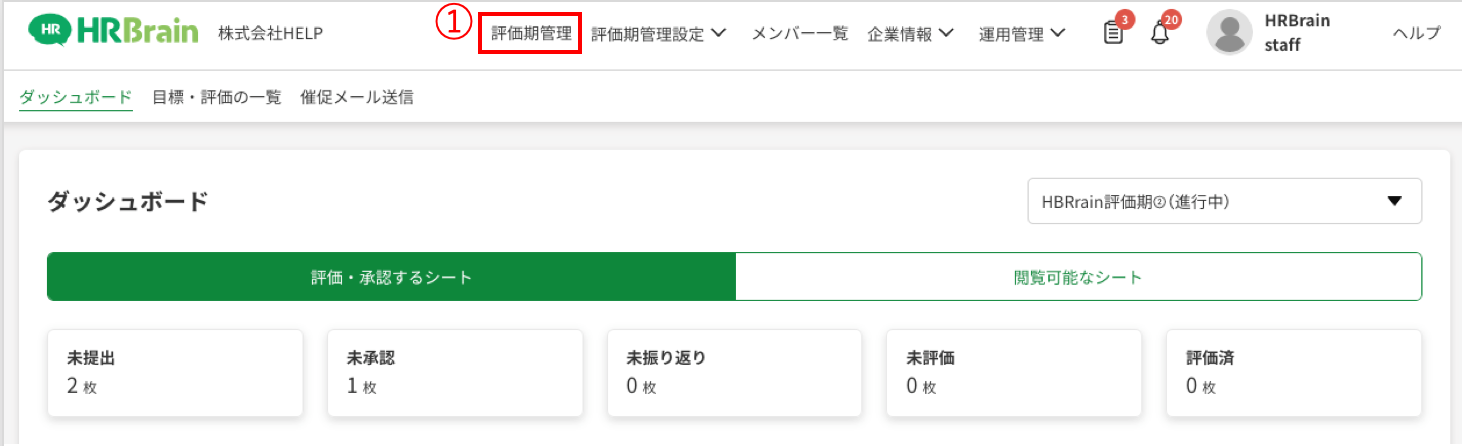Click the 未振り返り status card
Image resolution: width=1462 pixels, height=446 pixels.
click(735, 373)
